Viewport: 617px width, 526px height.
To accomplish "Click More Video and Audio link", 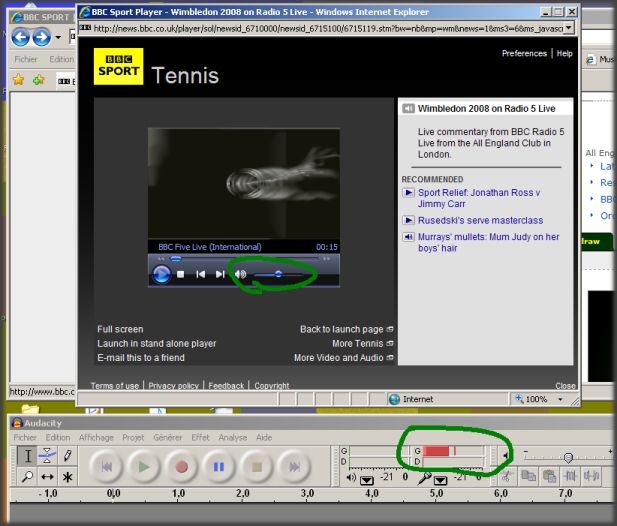I will (x=338, y=358).
